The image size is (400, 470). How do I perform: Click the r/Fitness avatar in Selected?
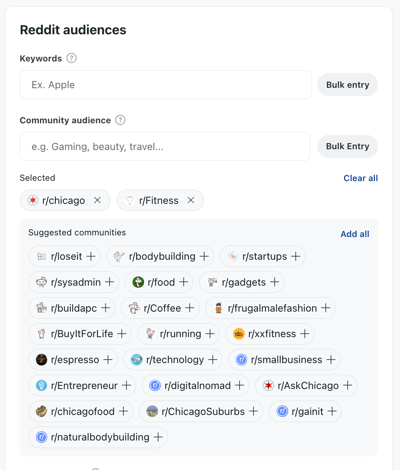pyautogui.click(x=129, y=200)
